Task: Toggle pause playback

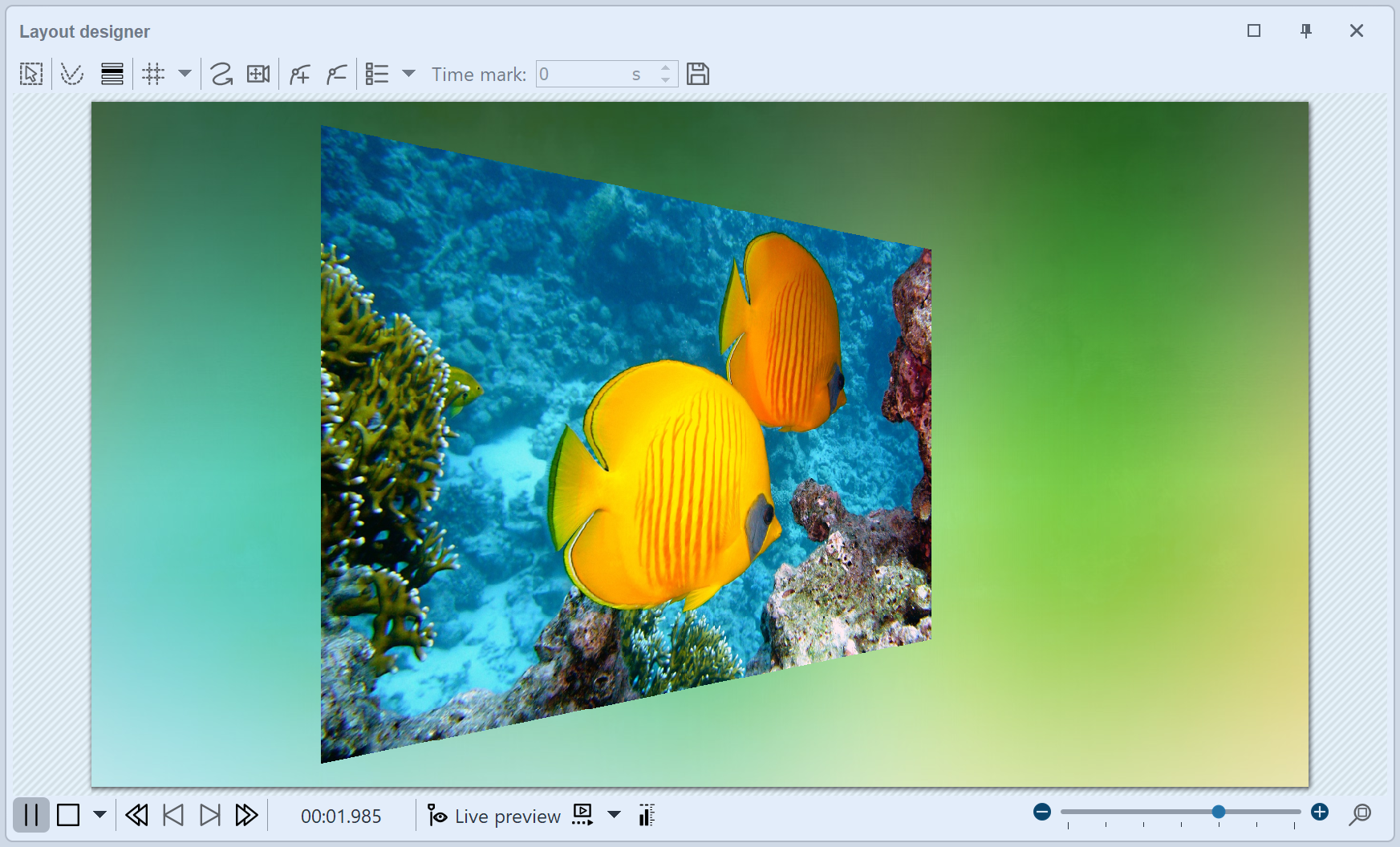Action: 32,816
